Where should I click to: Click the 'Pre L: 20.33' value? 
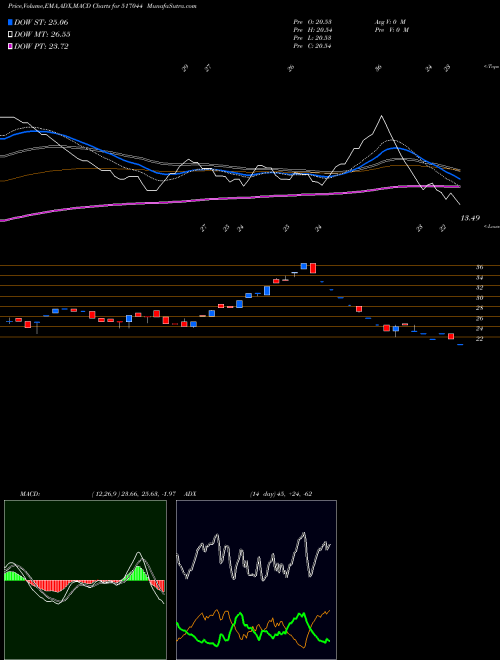(312, 38)
